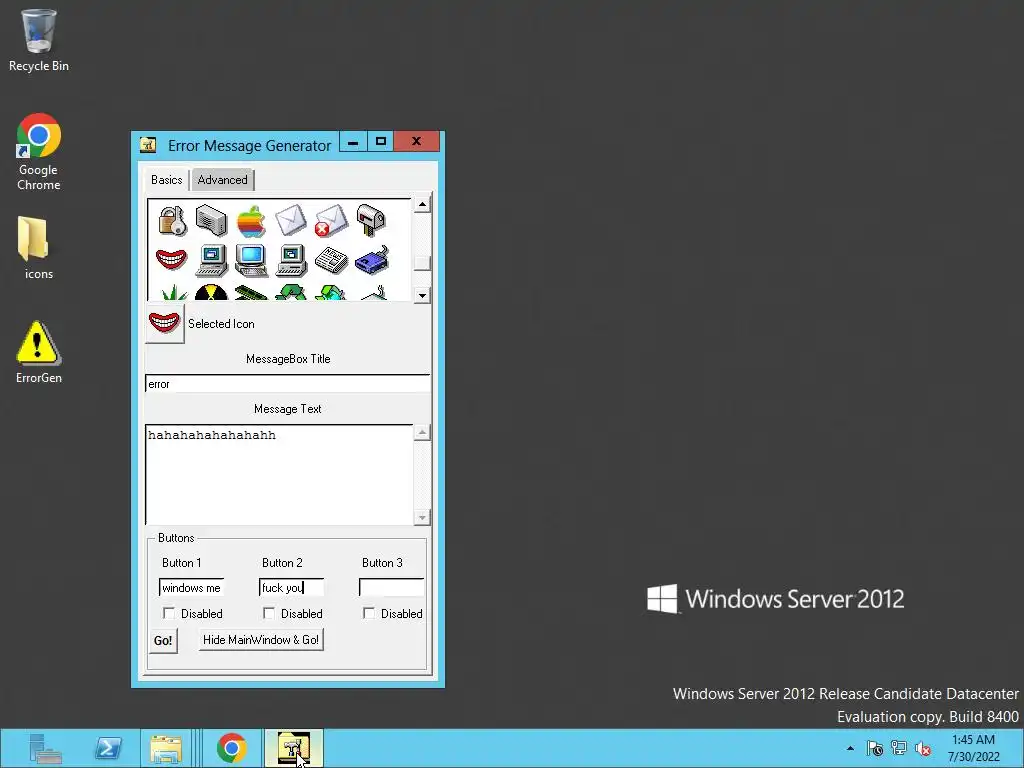This screenshot has width=1024, height=768.
Task: Focus the Button 1 field reading windows me
Action: [x=191, y=588]
